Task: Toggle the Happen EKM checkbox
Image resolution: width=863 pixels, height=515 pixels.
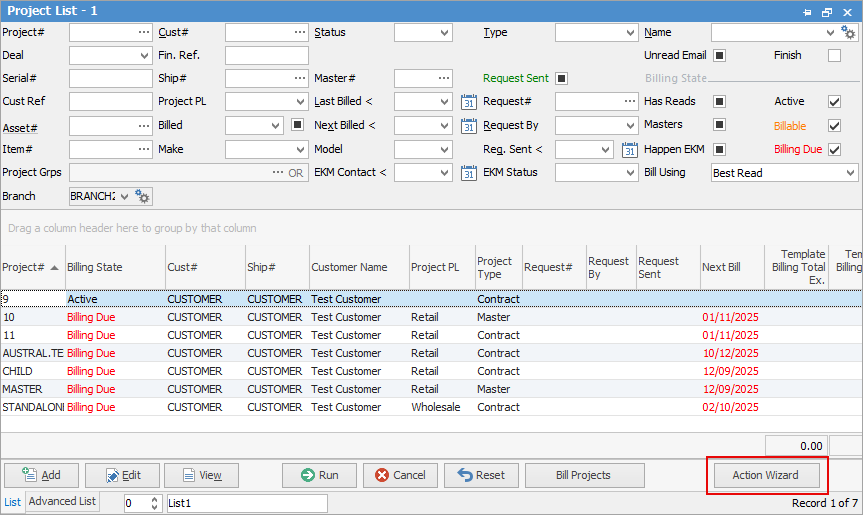Action: [719, 149]
